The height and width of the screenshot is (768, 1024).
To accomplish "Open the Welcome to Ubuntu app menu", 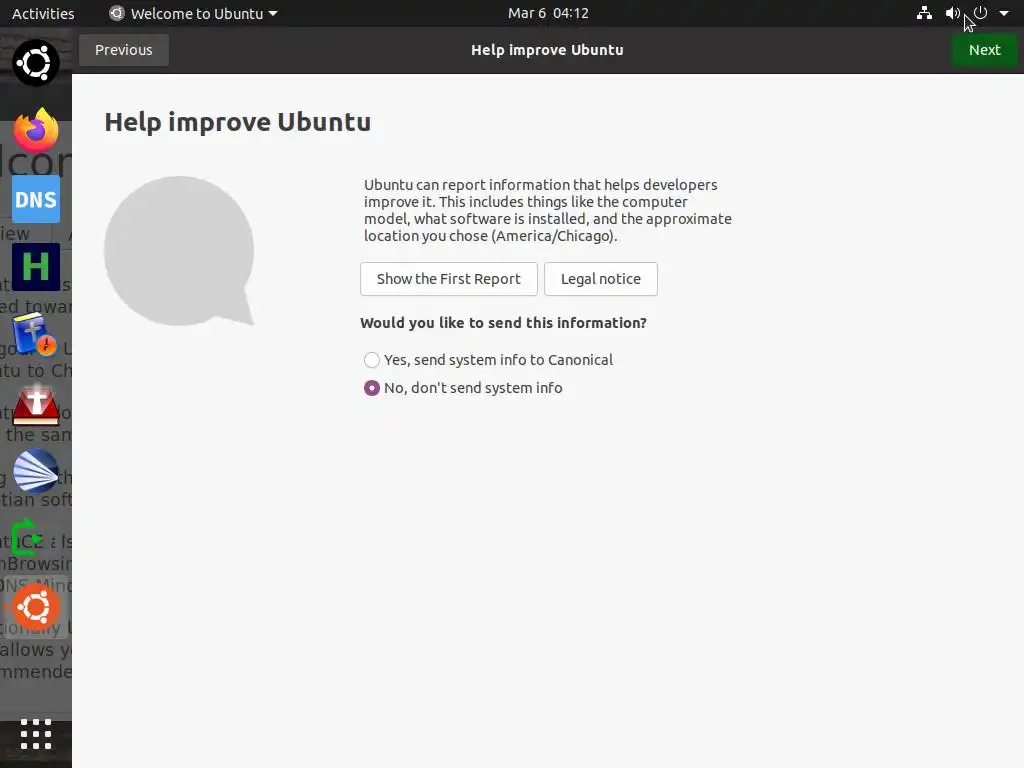I will click(x=193, y=13).
